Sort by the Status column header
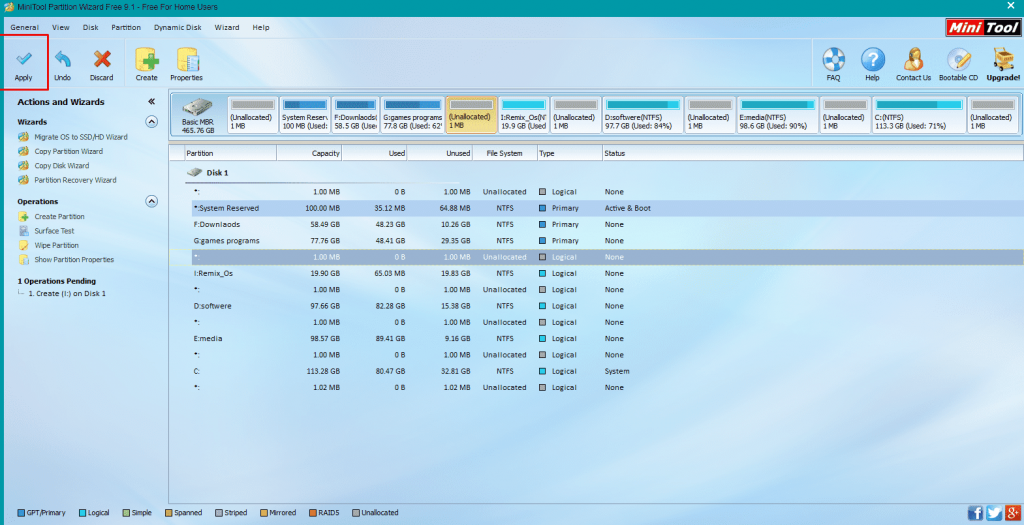 (x=812, y=153)
